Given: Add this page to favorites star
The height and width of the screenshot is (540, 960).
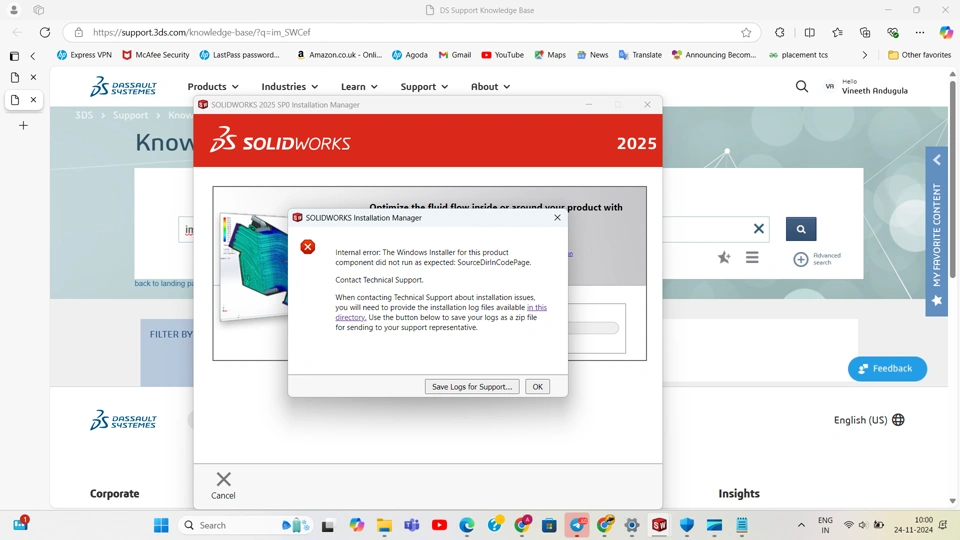Looking at the screenshot, I should coord(746,32).
